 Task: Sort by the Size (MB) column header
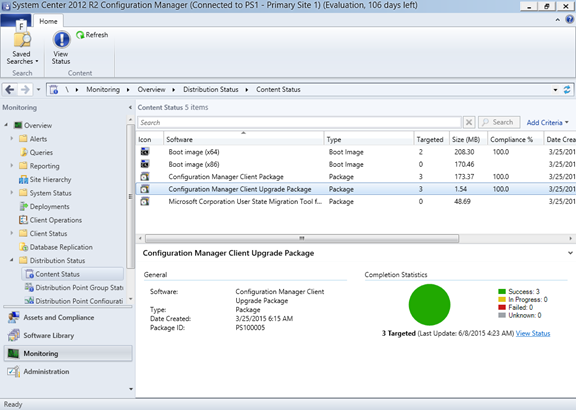pos(468,139)
